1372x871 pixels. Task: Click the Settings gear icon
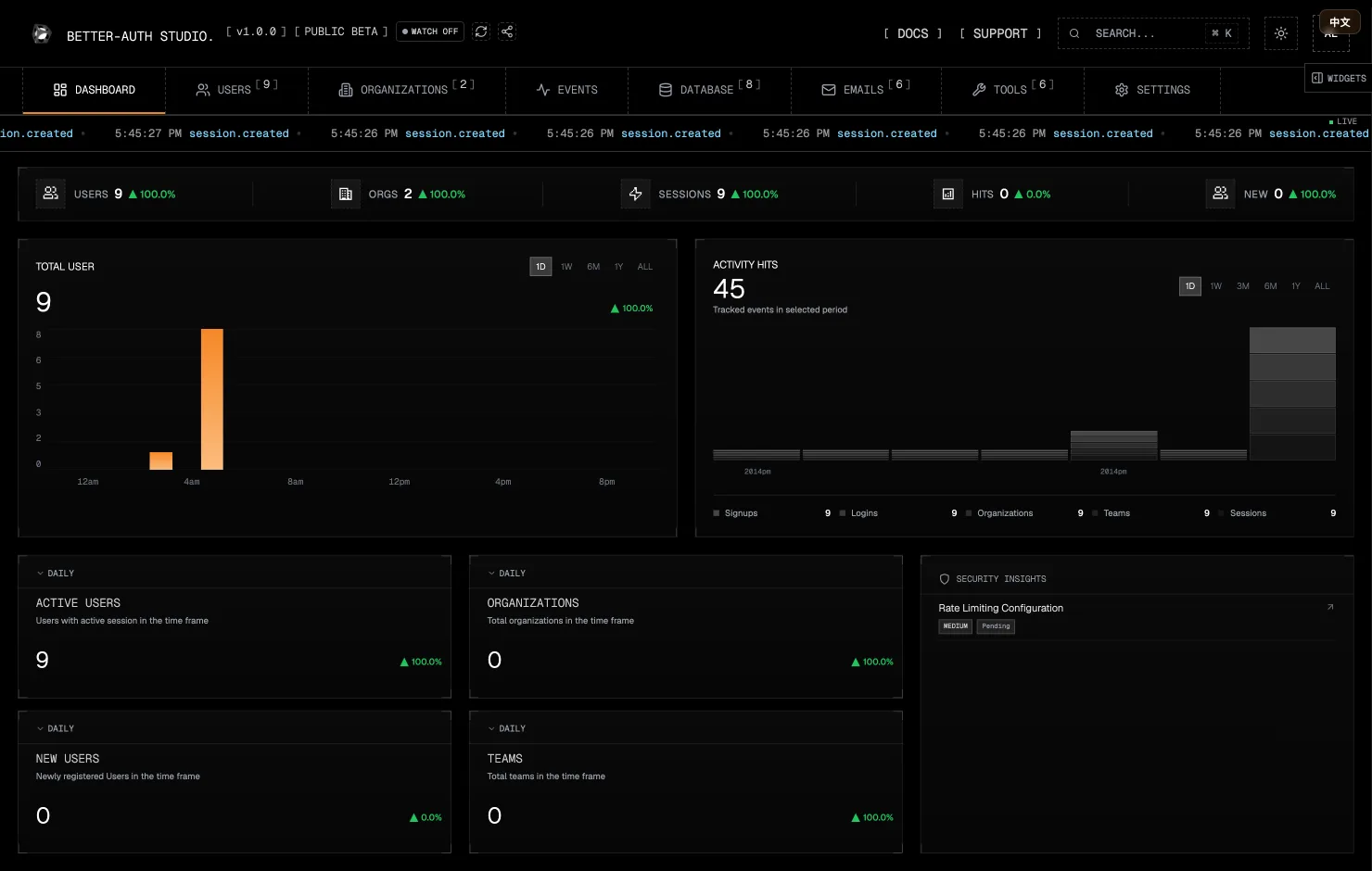(x=1122, y=90)
